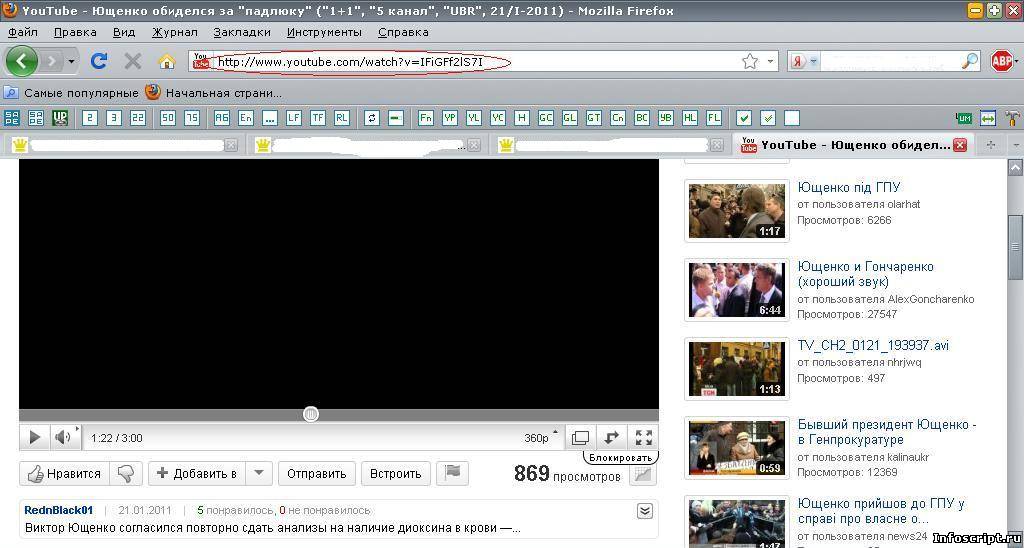The image size is (1026, 548).
Task: Click the video statistics chart icon
Action: pos(643,474)
